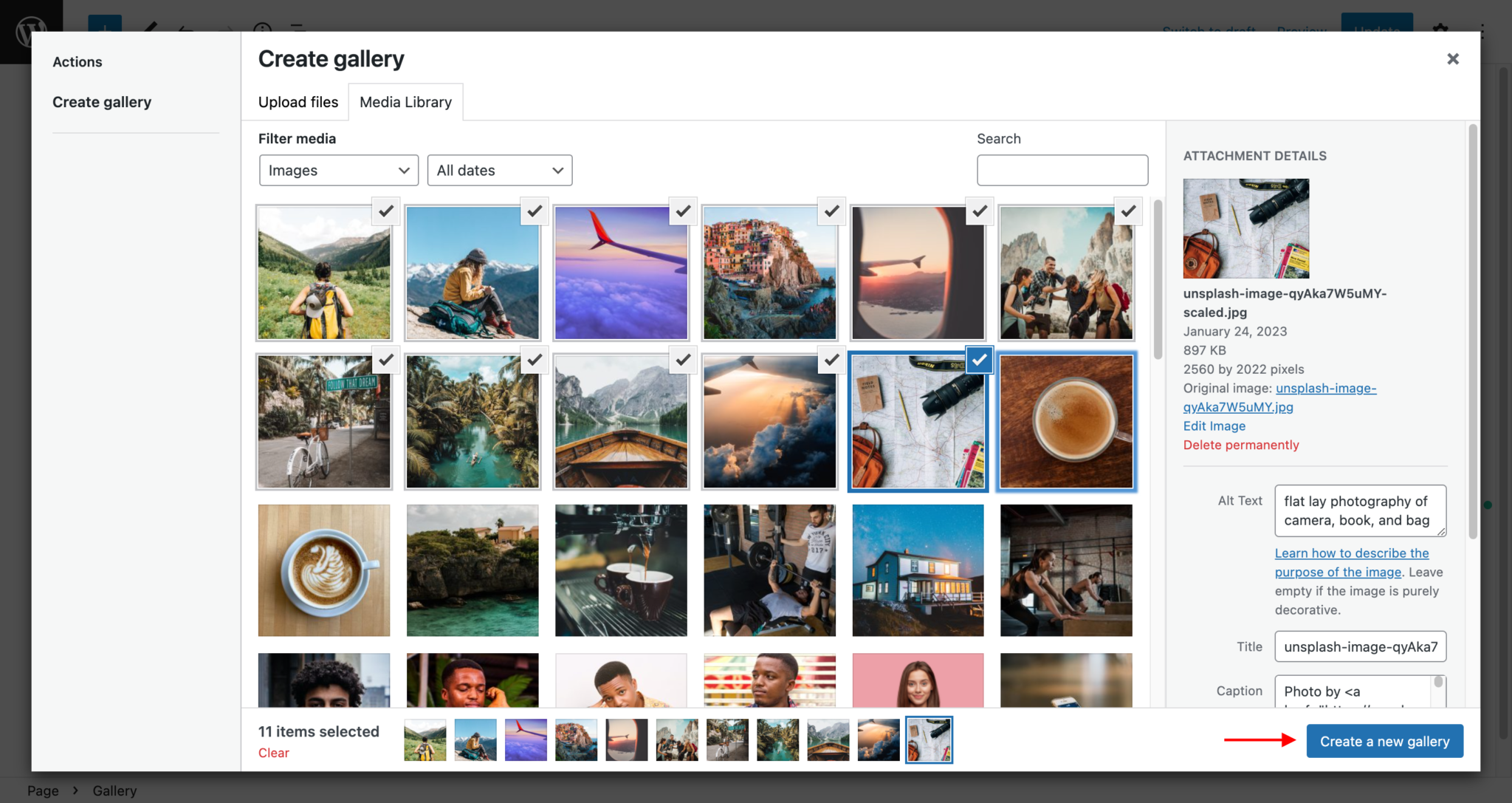The image size is (1512, 803).
Task: Click inside the Search field
Action: (1062, 170)
